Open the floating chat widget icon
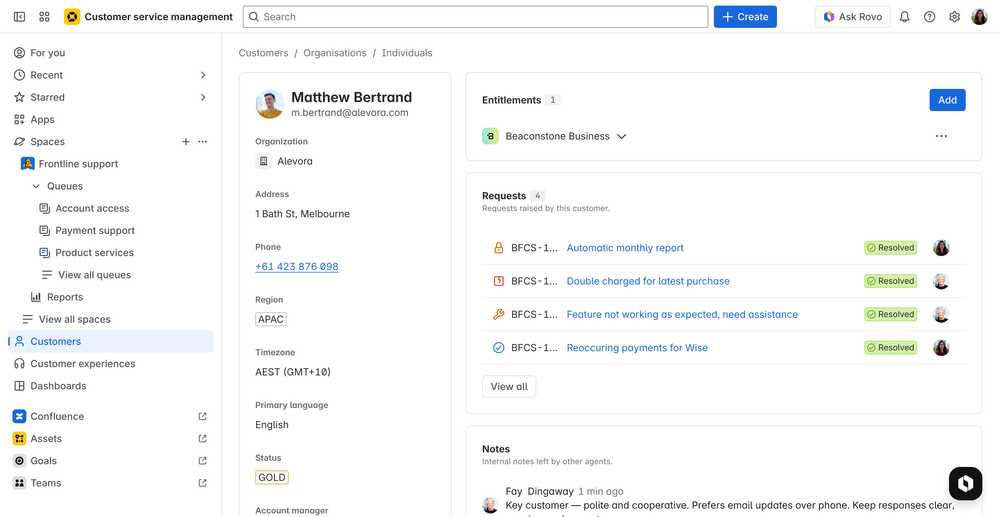Screen dimensions: 999x517 (965, 483)
